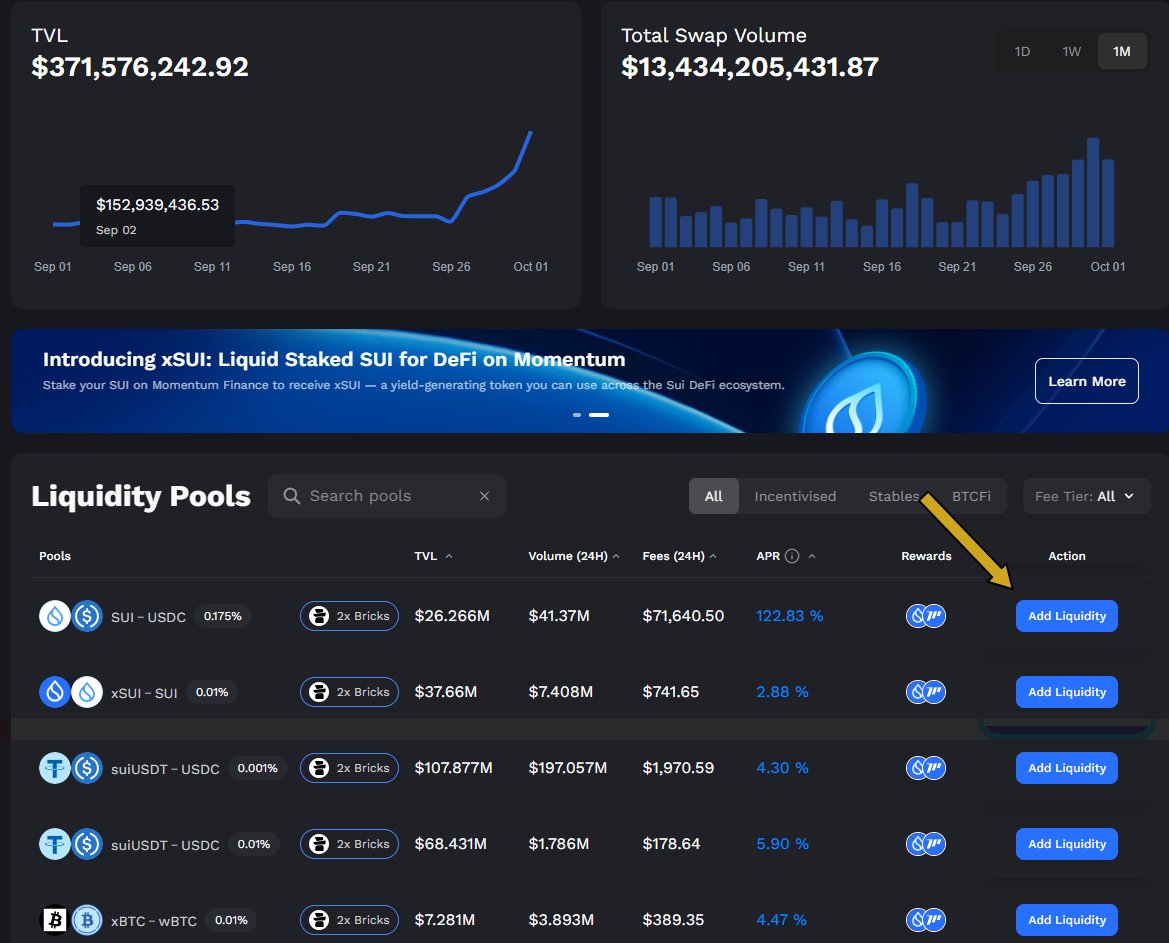Click the xBTC bitcoin icon in xBTC – wBTC row
Image resolution: width=1169 pixels, height=943 pixels.
54,921
